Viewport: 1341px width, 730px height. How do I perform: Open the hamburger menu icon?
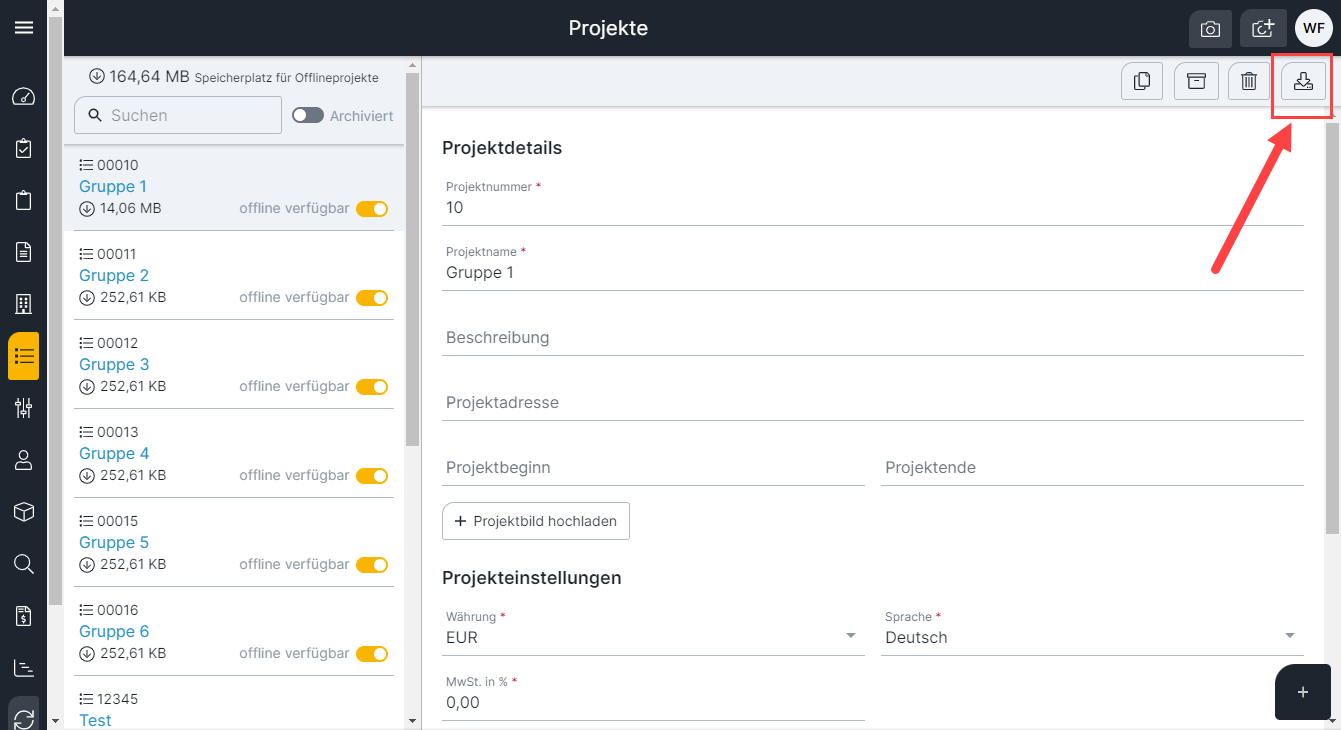tap(23, 27)
